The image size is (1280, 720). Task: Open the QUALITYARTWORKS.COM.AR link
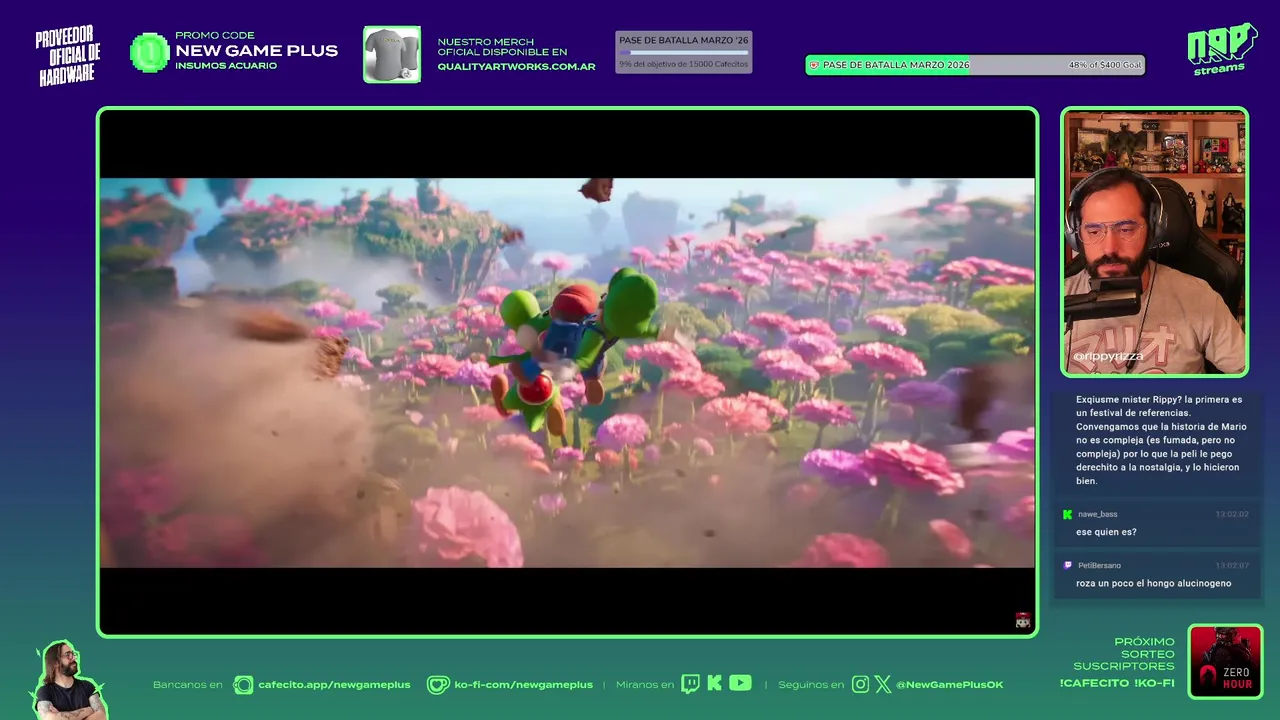[516, 67]
